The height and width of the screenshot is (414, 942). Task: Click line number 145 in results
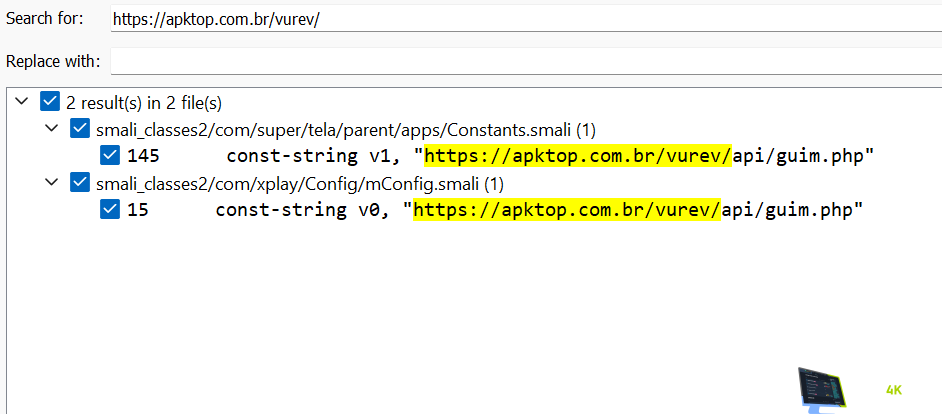pos(144,156)
